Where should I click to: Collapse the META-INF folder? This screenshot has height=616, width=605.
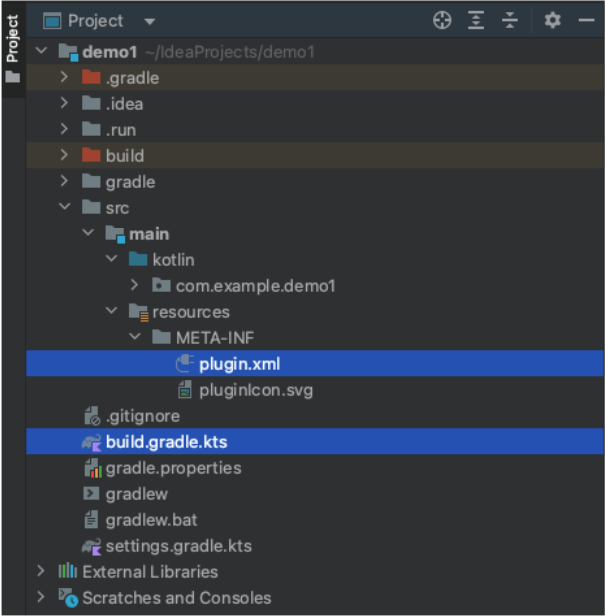[x=135, y=337]
